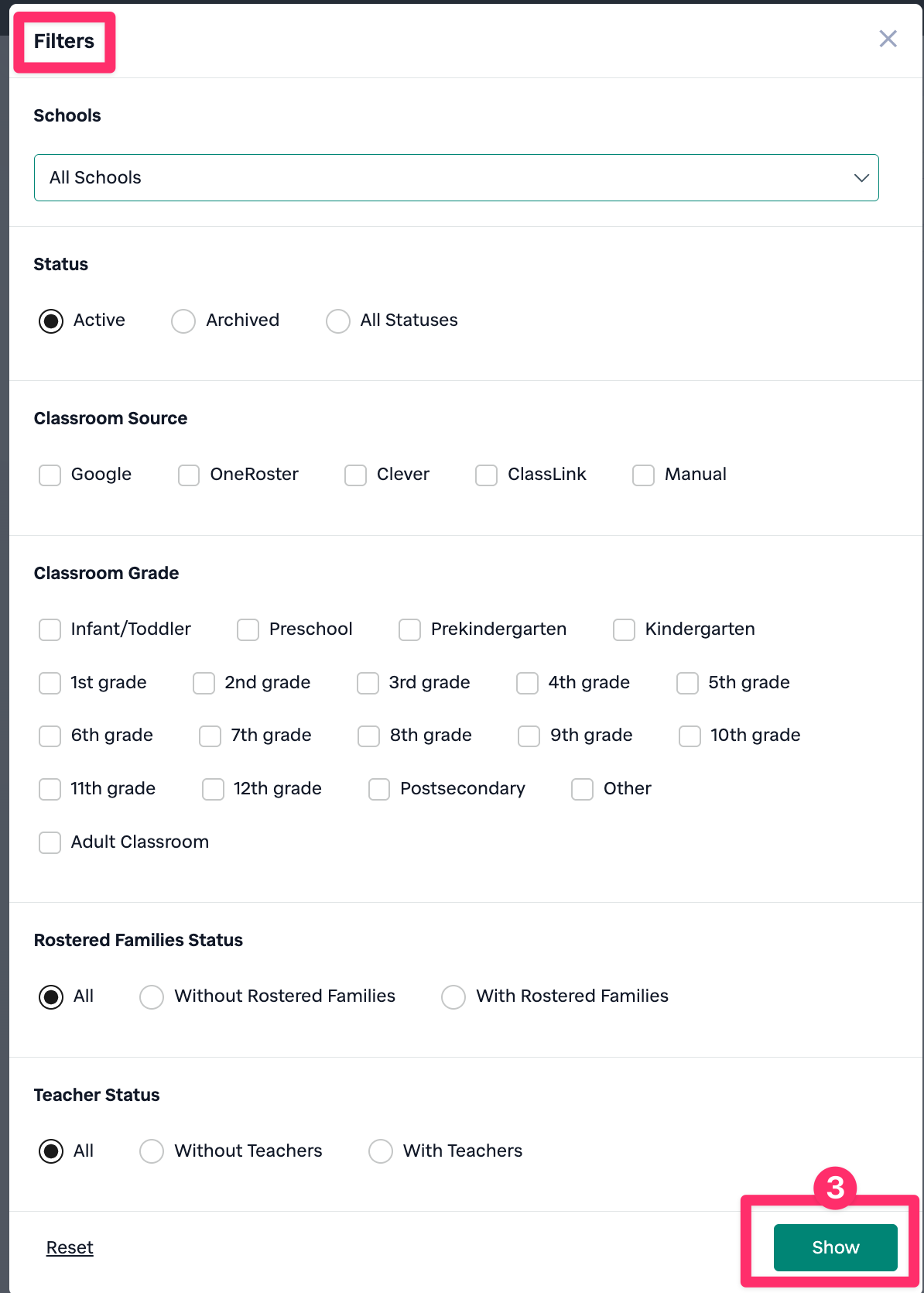Toggle the 12th grade checkbox

213,789
